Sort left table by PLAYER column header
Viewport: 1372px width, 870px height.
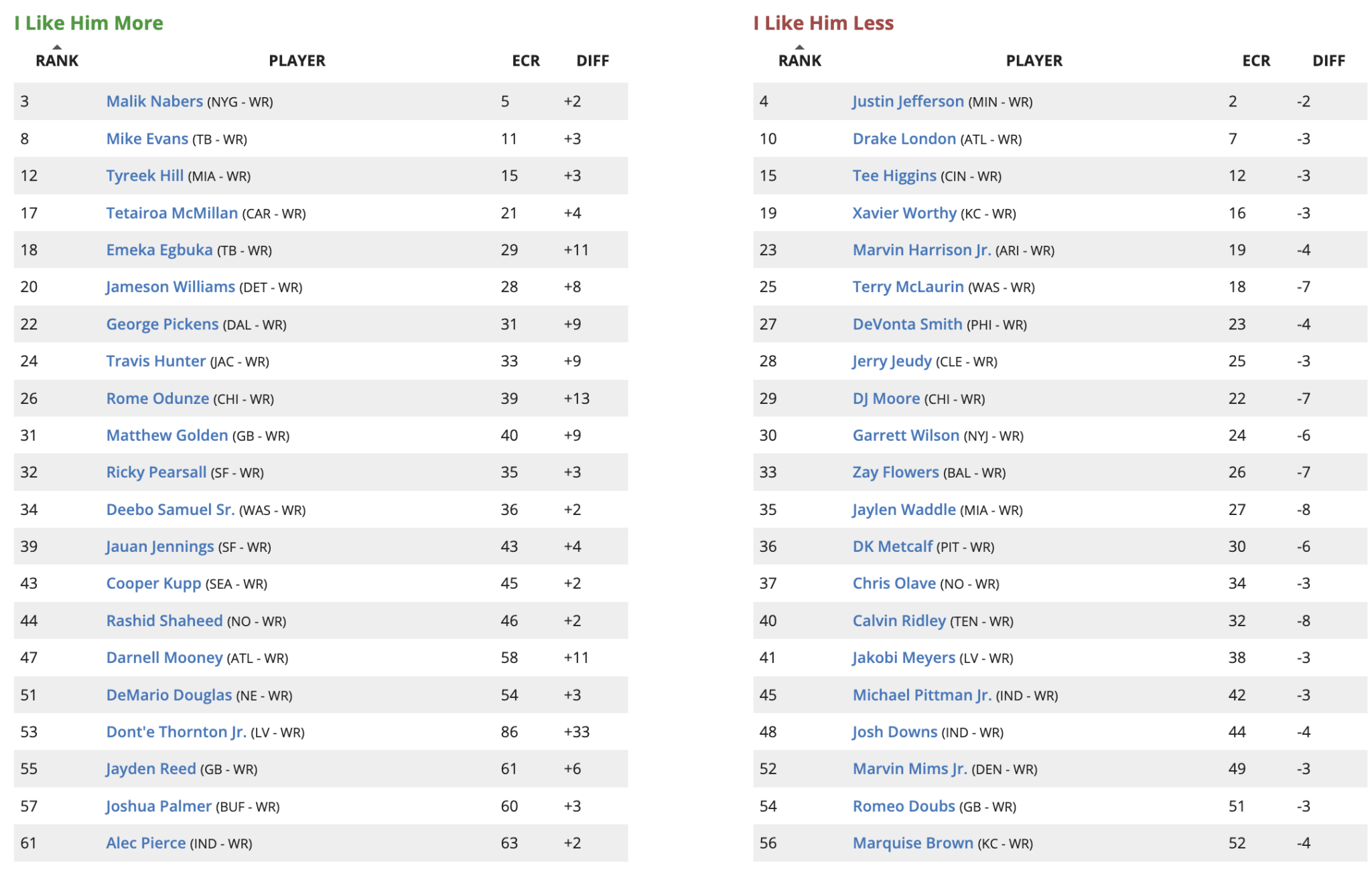297,60
